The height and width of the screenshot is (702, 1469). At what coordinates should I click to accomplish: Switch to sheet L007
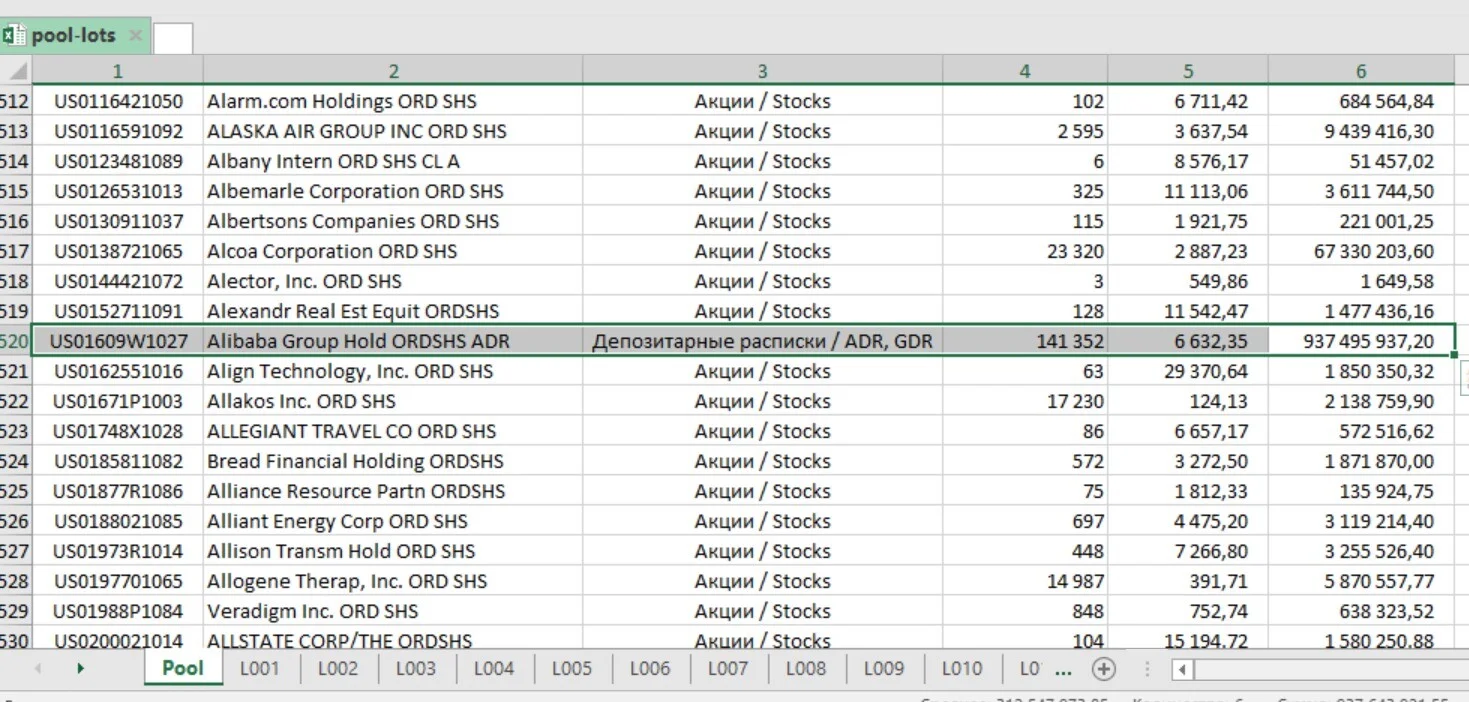(728, 668)
